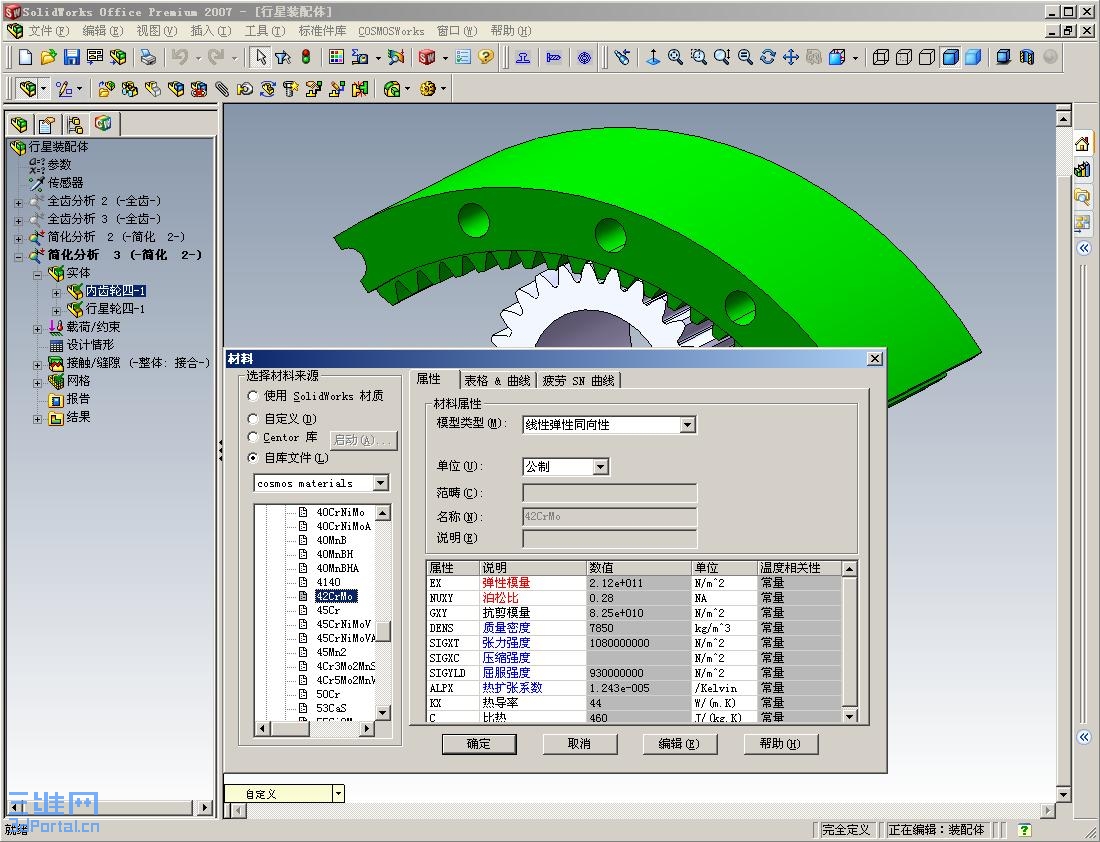Open the ConfigurationManager tab icon
The width and height of the screenshot is (1100, 842).
pos(75,125)
